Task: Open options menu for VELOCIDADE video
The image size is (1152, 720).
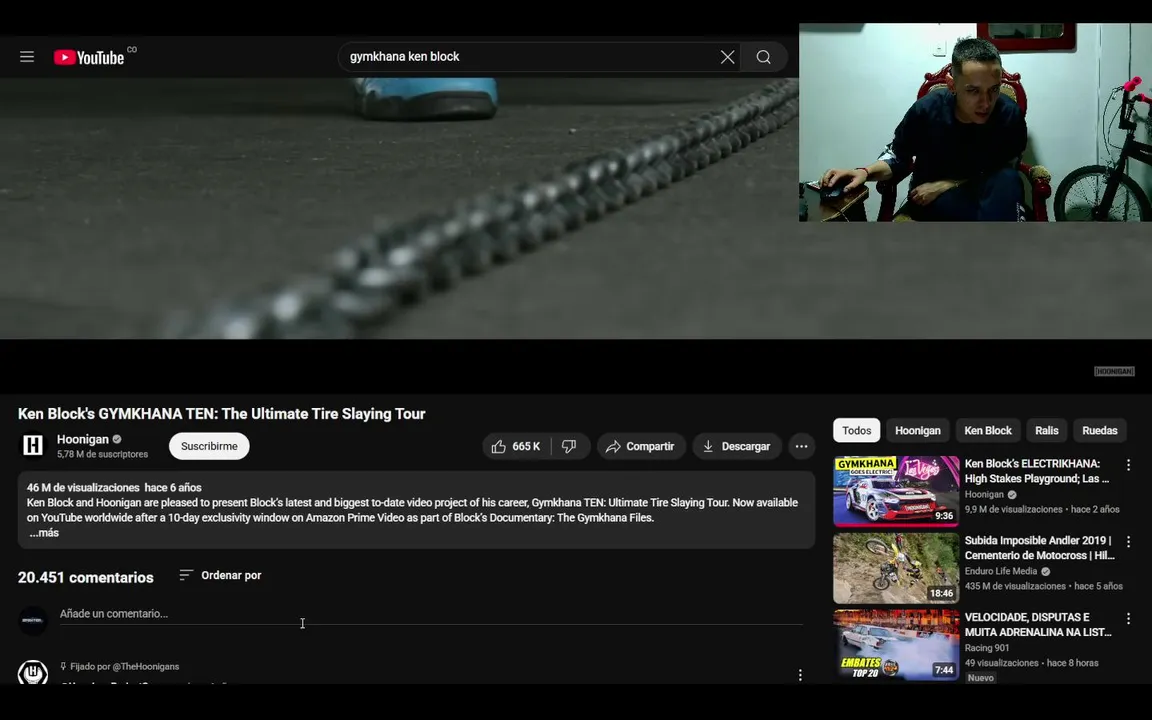Action: [x=1128, y=619]
